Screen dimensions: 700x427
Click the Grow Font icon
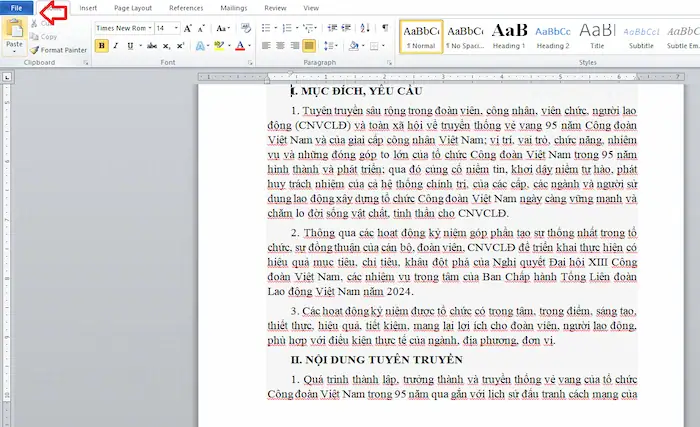pyautogui.click(x=187, y=28)
